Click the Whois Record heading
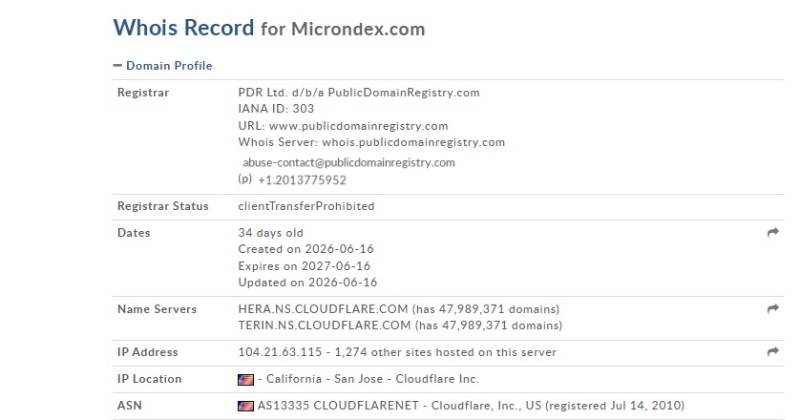 click(x=183, y=28)
